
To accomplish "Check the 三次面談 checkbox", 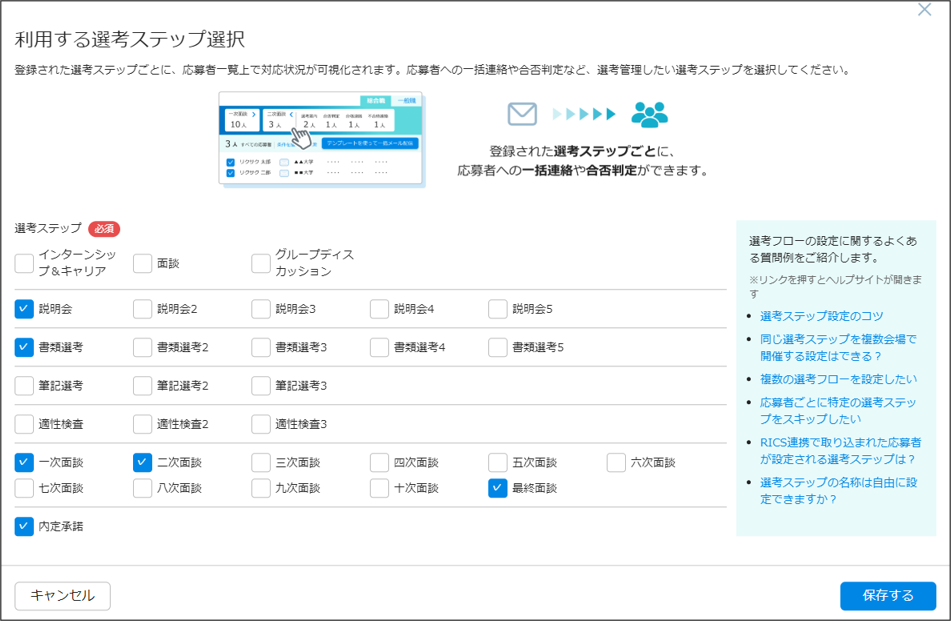I will [x=261, y=462].
